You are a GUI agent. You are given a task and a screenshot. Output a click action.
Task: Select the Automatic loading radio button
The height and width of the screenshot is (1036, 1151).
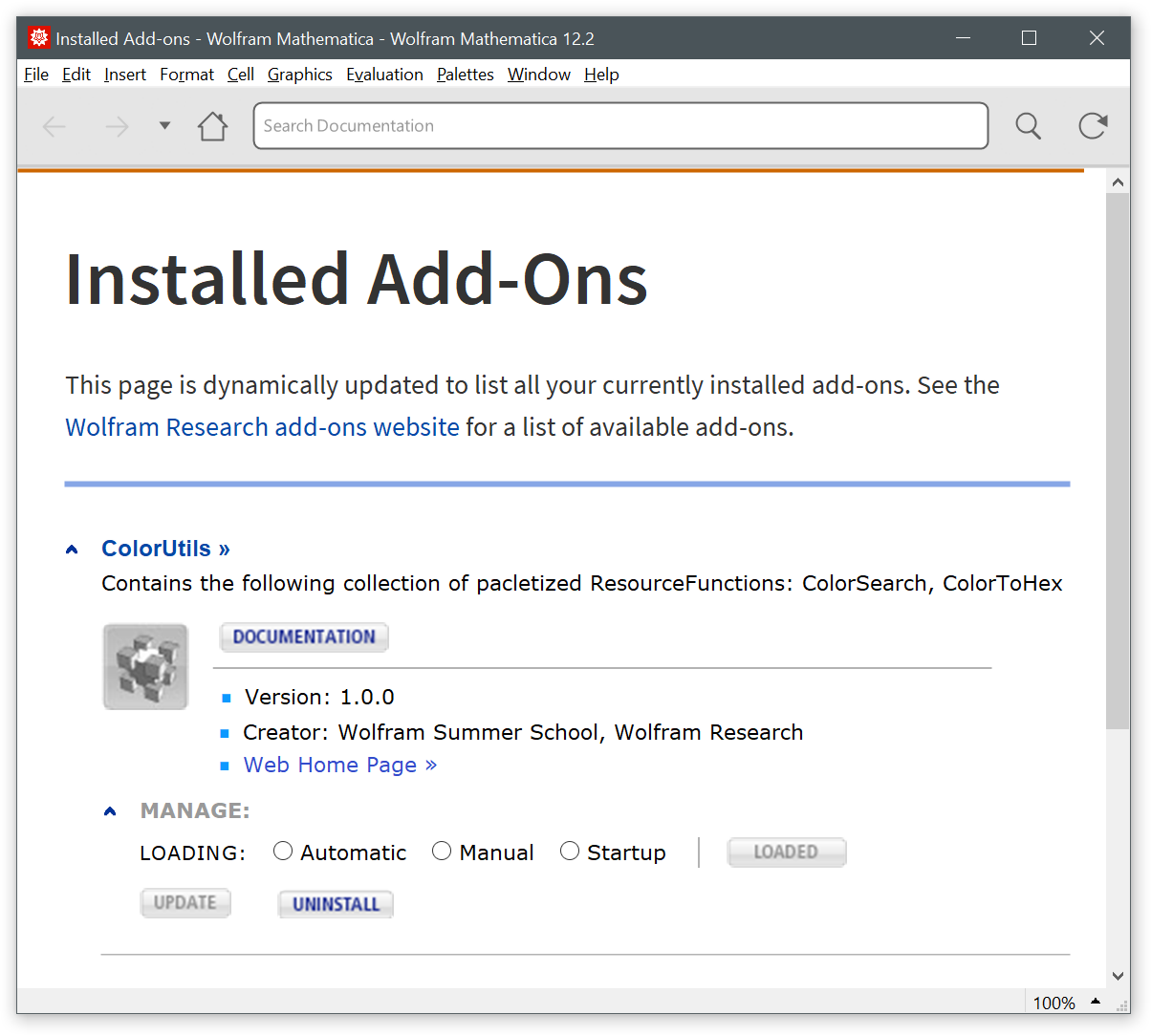(283, 851)
